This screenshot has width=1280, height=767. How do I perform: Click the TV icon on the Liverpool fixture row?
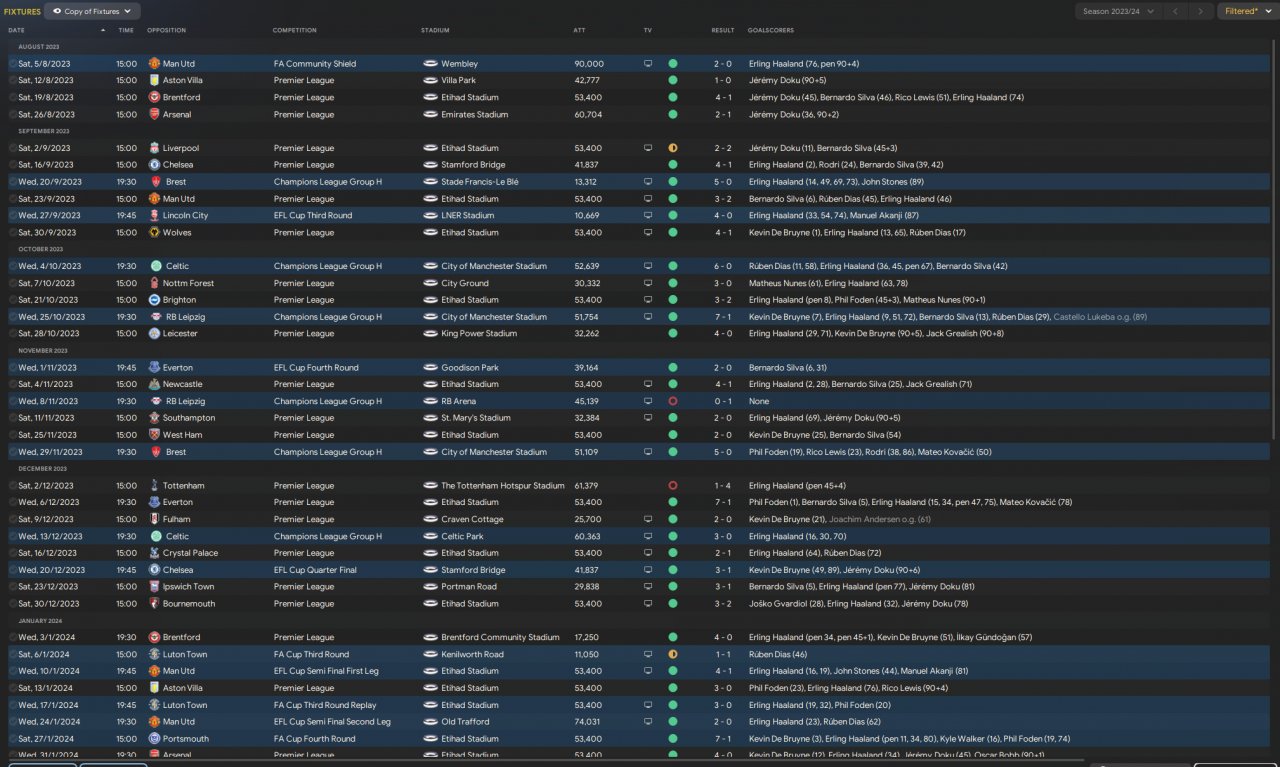tap(648, 148)
